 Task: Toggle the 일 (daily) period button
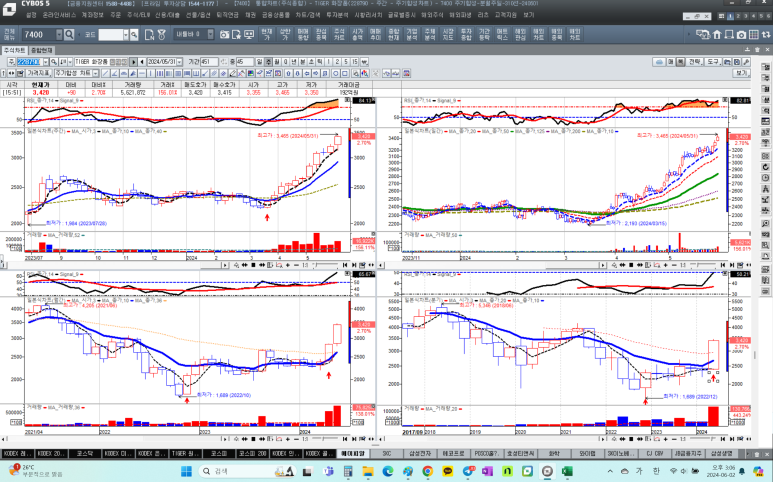coord(260,62)
